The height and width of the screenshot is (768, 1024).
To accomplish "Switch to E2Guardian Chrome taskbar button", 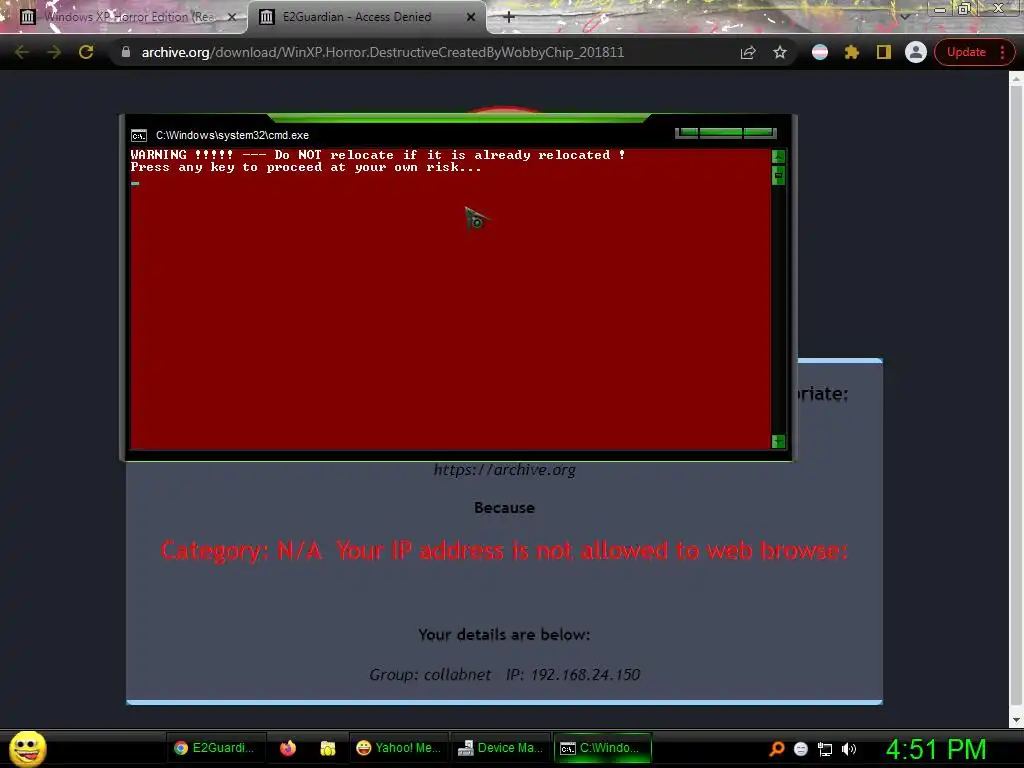I will 215,748.
